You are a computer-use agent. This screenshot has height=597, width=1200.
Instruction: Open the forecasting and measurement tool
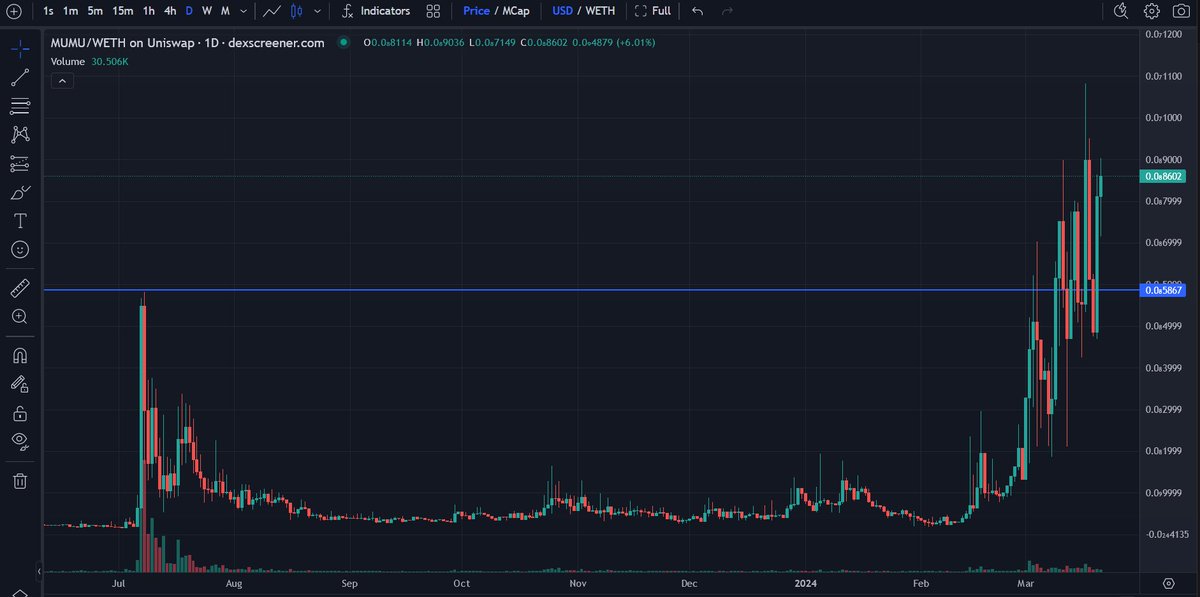tap(20, 163)
